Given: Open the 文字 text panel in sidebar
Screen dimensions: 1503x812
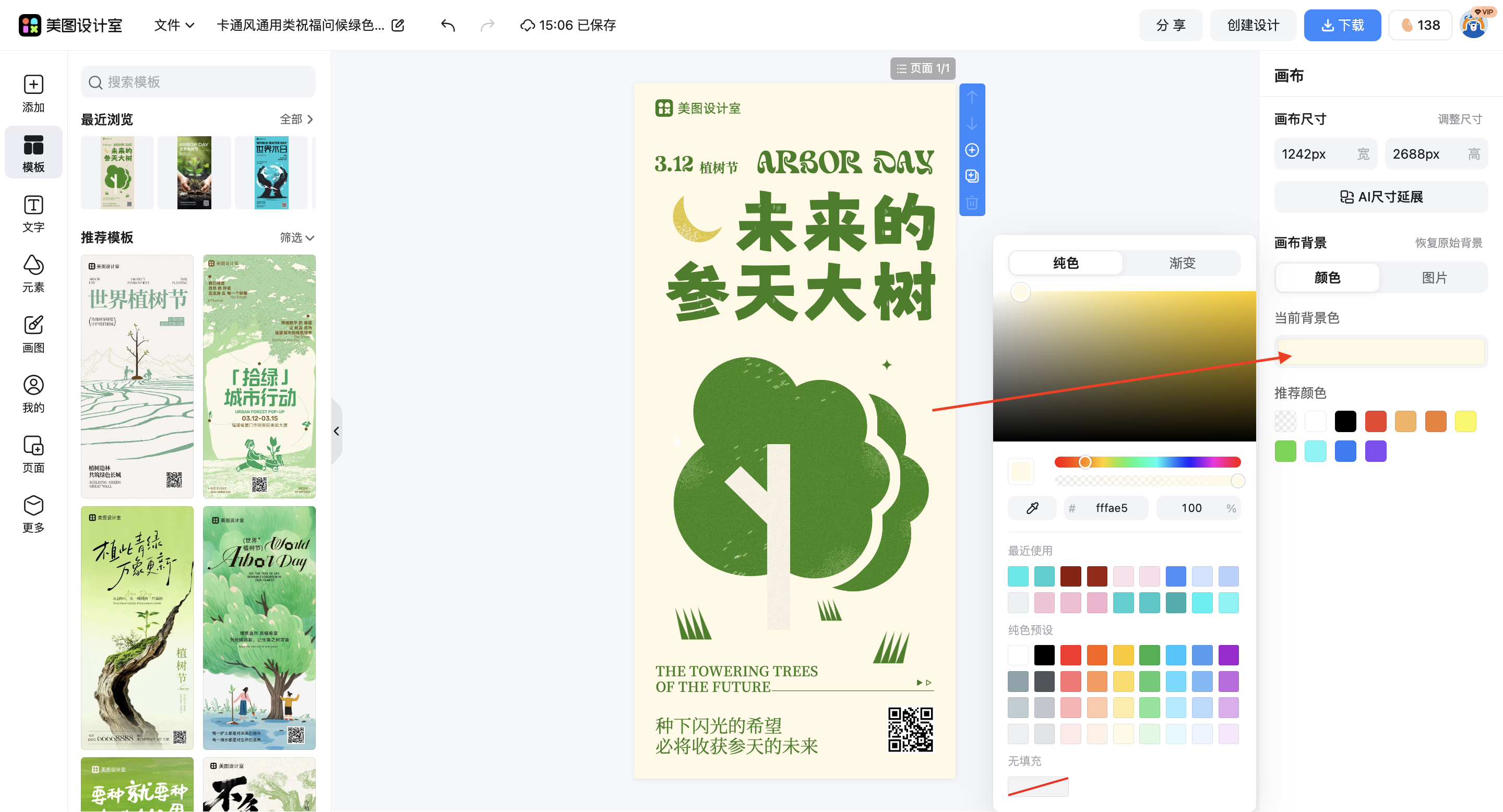Looking at the screenshot, I should click(33, 213).
